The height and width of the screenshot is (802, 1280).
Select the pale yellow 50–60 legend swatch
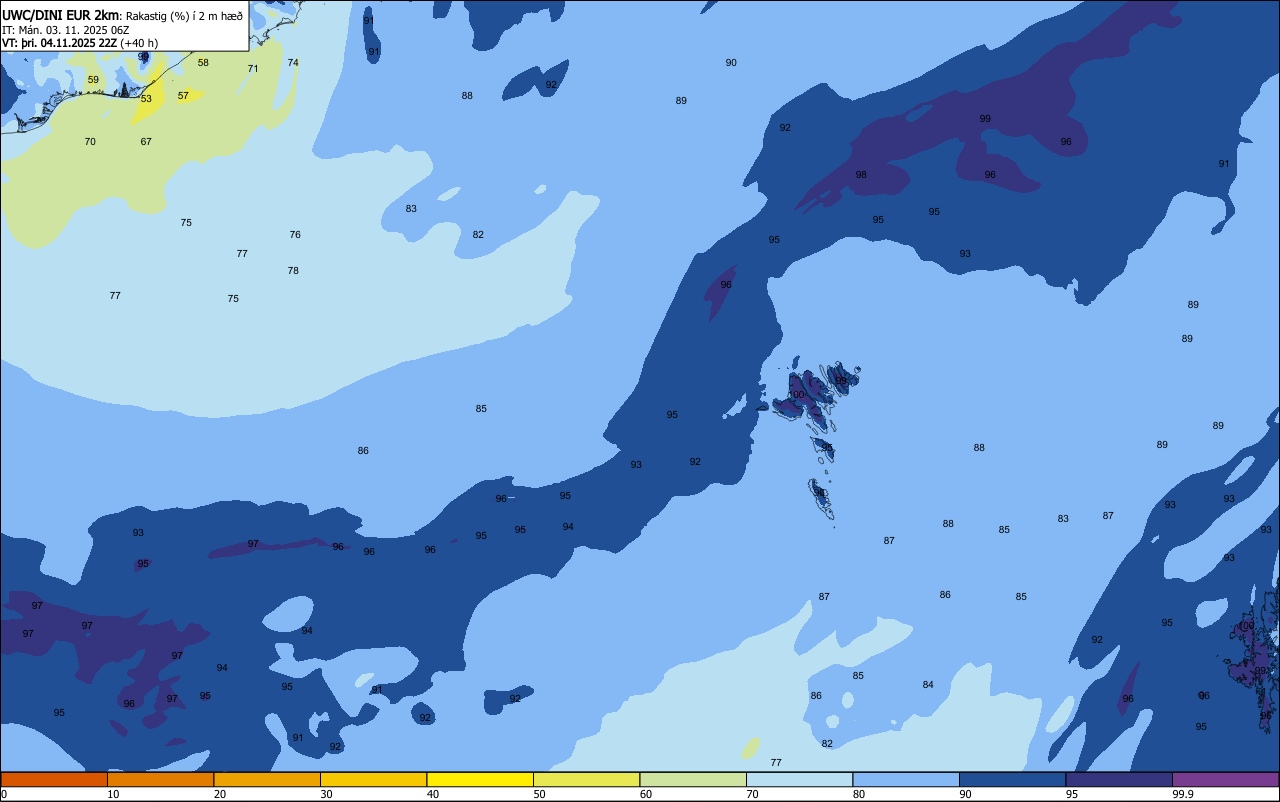pos(586,779)
